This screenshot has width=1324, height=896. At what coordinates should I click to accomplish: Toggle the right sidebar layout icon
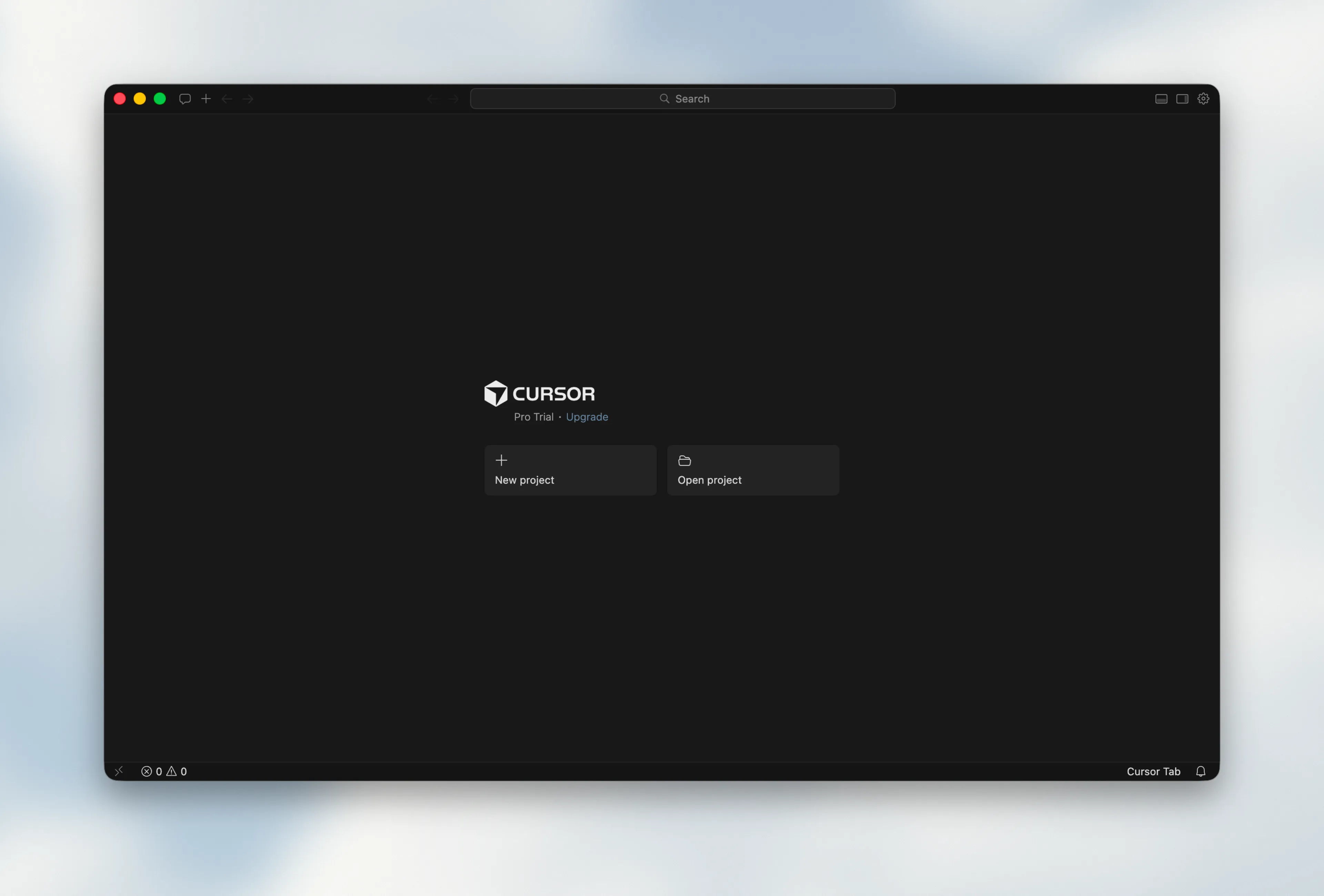1182,99
